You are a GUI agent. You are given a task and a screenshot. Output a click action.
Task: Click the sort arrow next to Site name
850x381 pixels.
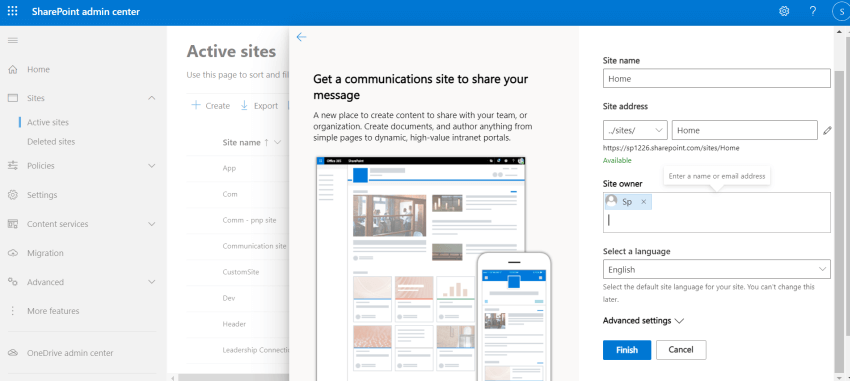266,143
